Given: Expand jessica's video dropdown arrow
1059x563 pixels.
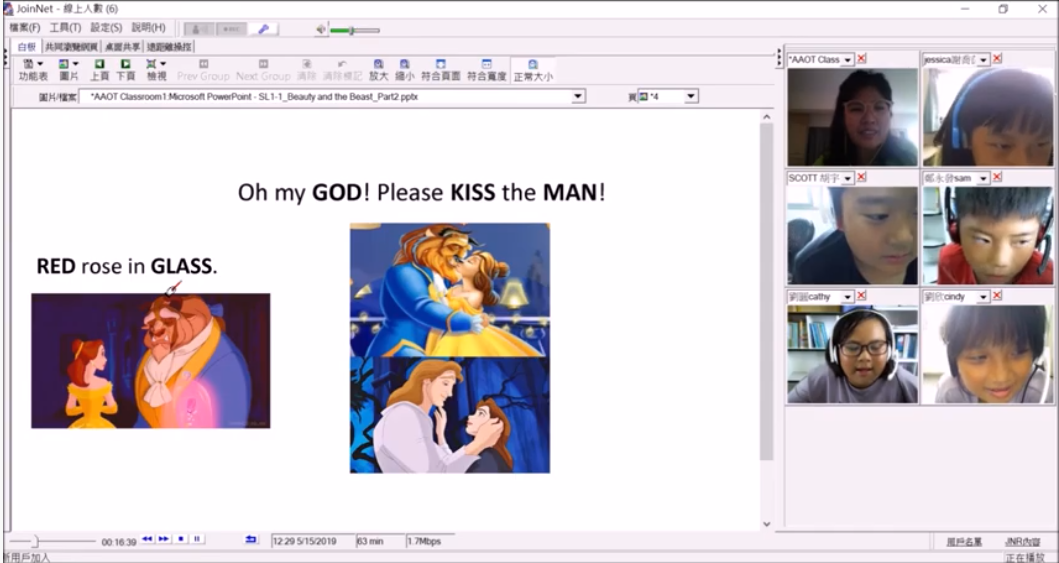Looking at the screenshot, I should (983, 60).
